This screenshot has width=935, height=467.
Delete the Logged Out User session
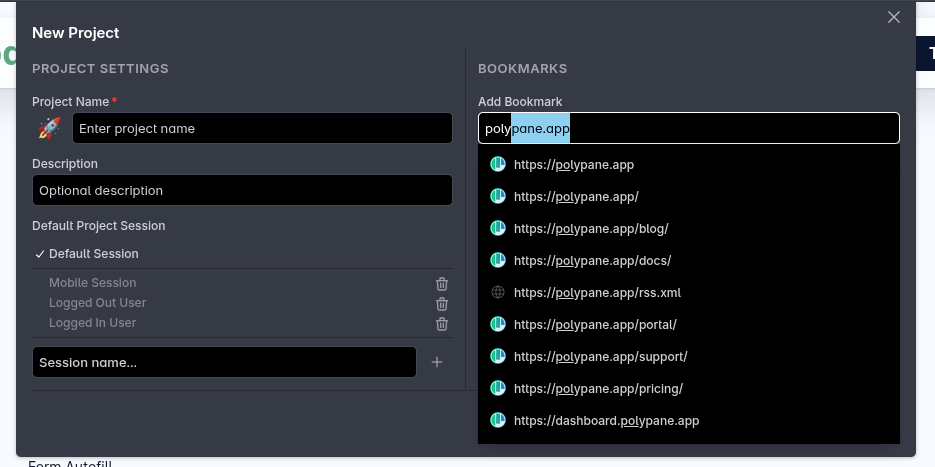point(441,304)
